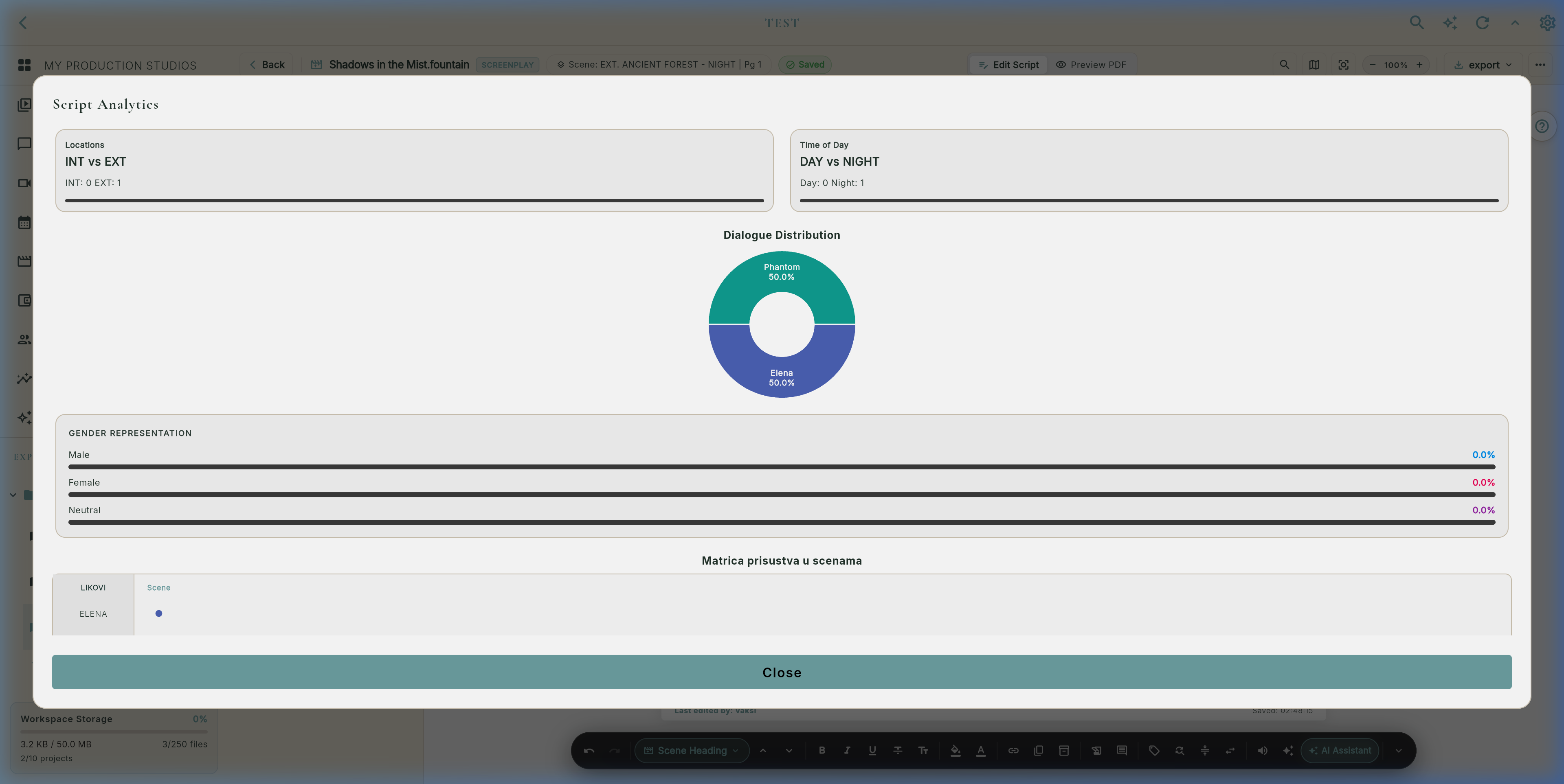The width and height of the screenshot is (1564, 784).
Task: Toggle bold formatting in bottom toolbar
Action: (x=822, y=751)
